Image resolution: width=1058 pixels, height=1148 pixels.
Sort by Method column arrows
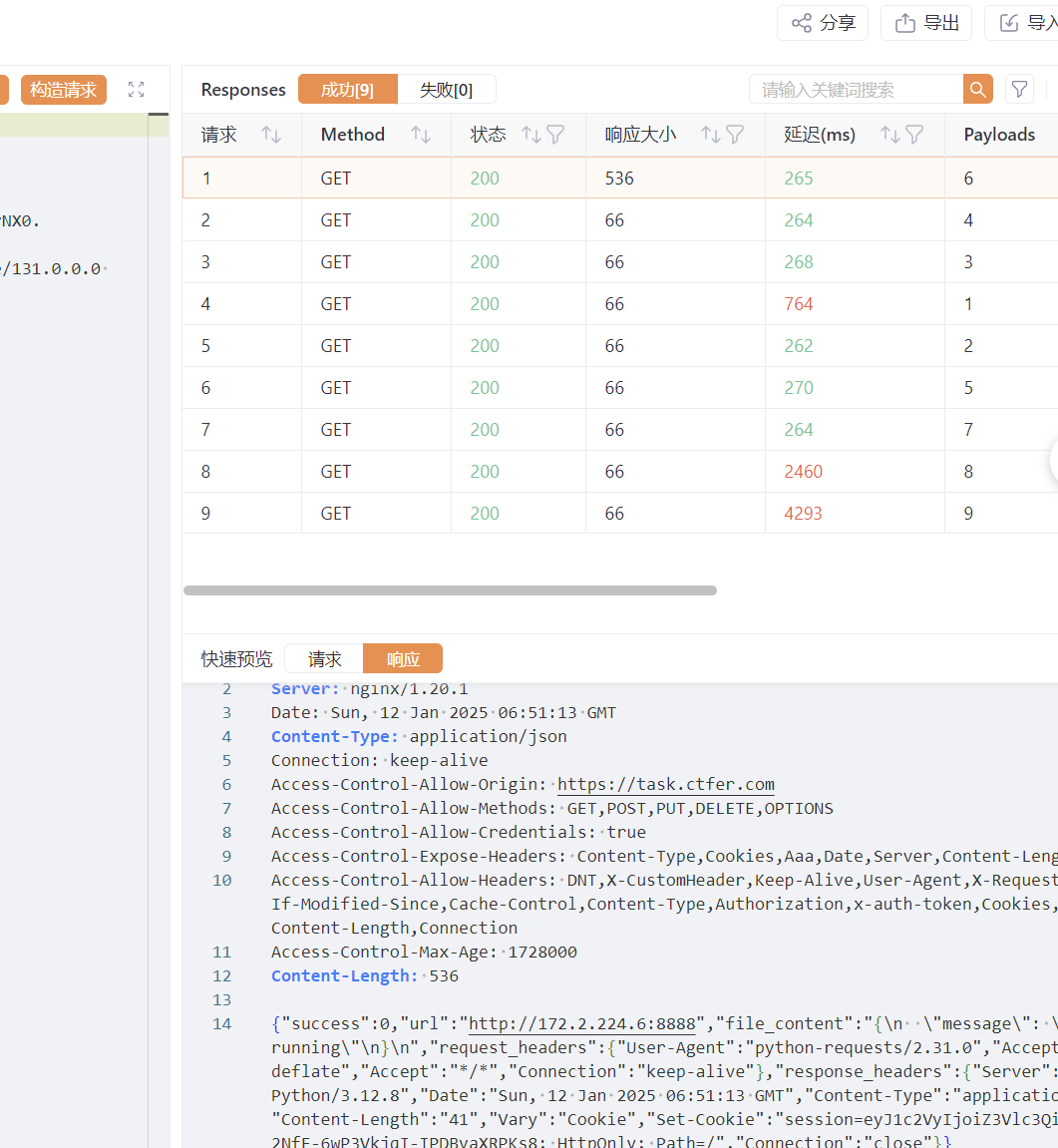point(421,135)
